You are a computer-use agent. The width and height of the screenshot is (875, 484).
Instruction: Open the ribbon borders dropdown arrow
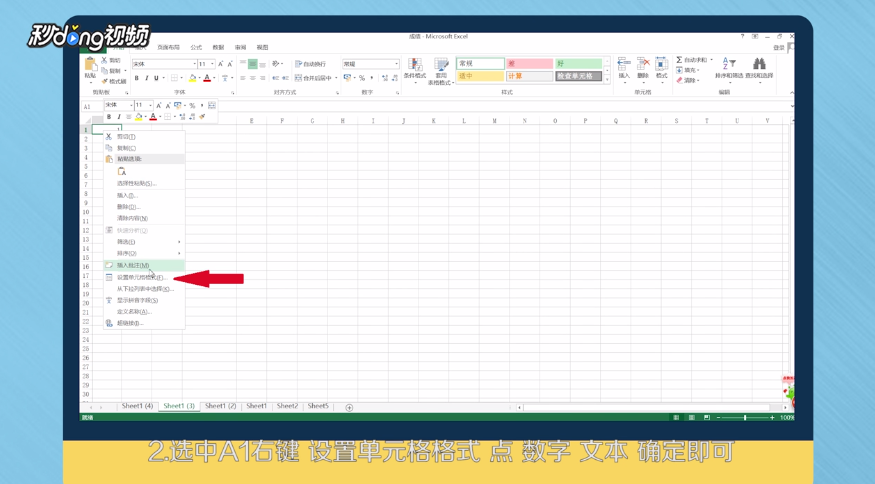pos(182,78)
